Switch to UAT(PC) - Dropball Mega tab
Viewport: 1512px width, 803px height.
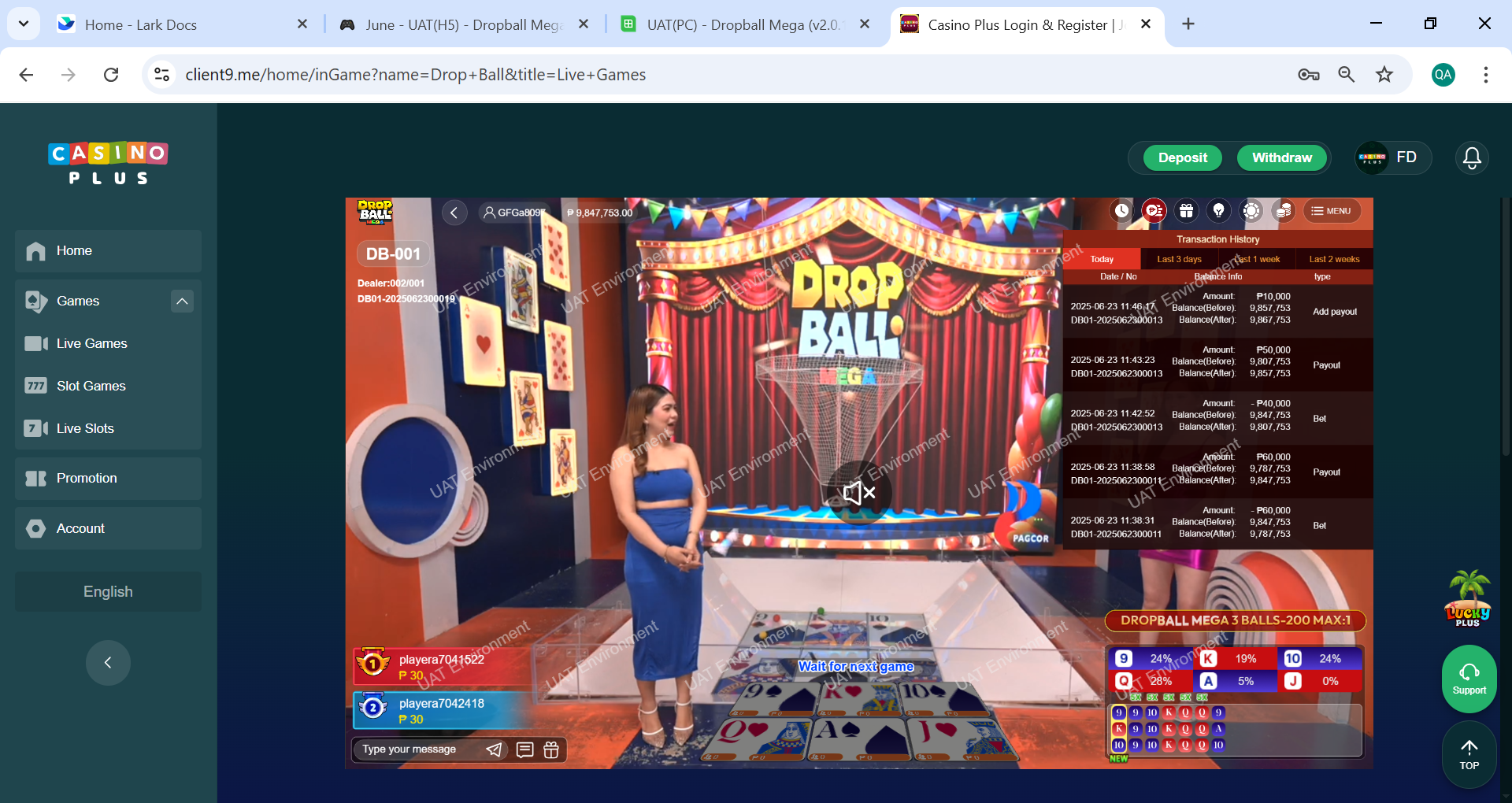(746, 24)
